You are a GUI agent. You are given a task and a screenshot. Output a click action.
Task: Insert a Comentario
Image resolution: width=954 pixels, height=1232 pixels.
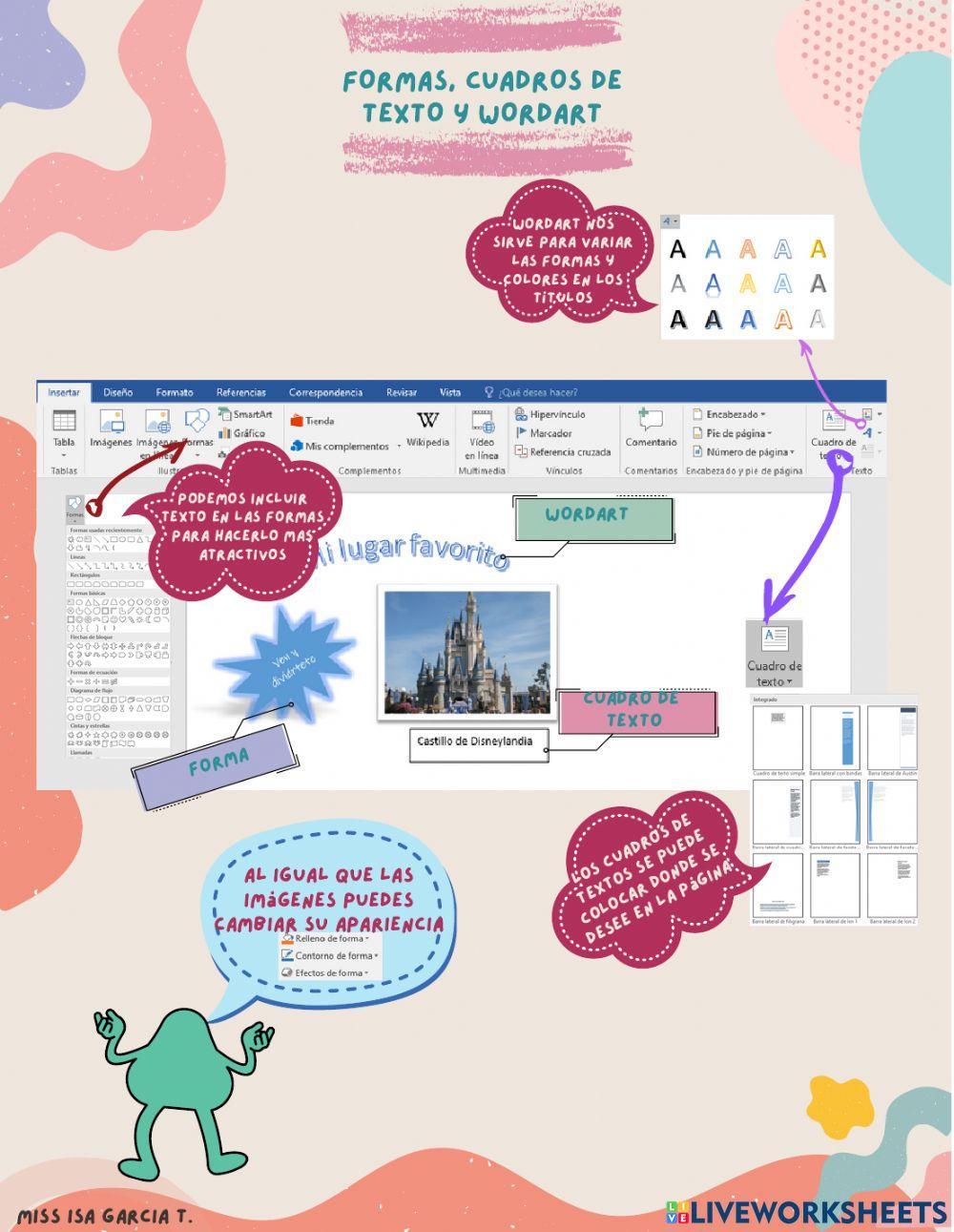tap(653, 429)
